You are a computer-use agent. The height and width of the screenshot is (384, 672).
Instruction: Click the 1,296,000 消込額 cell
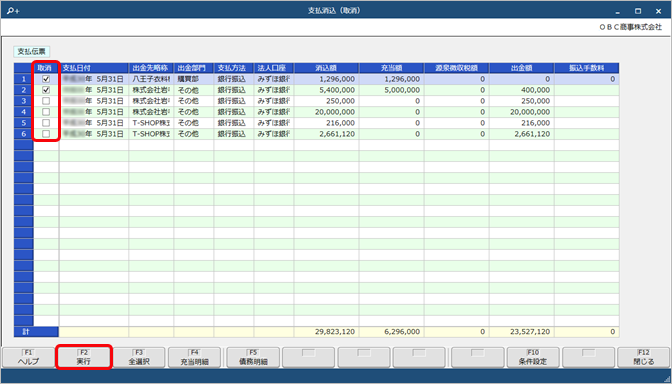point(327,79)
